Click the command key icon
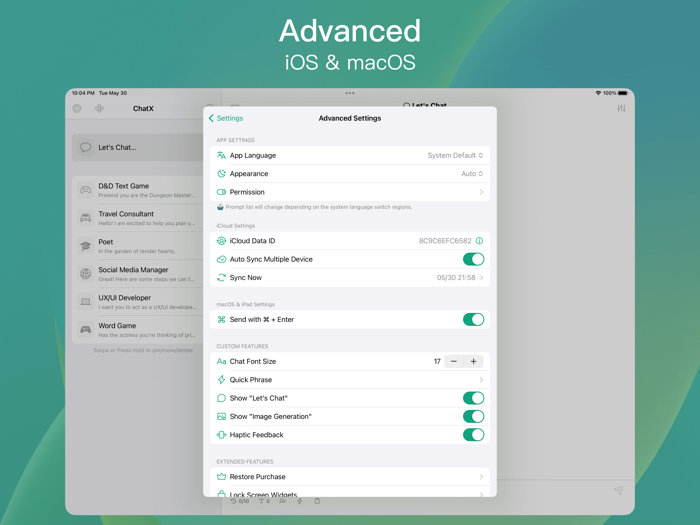 [x=221, y=320]
